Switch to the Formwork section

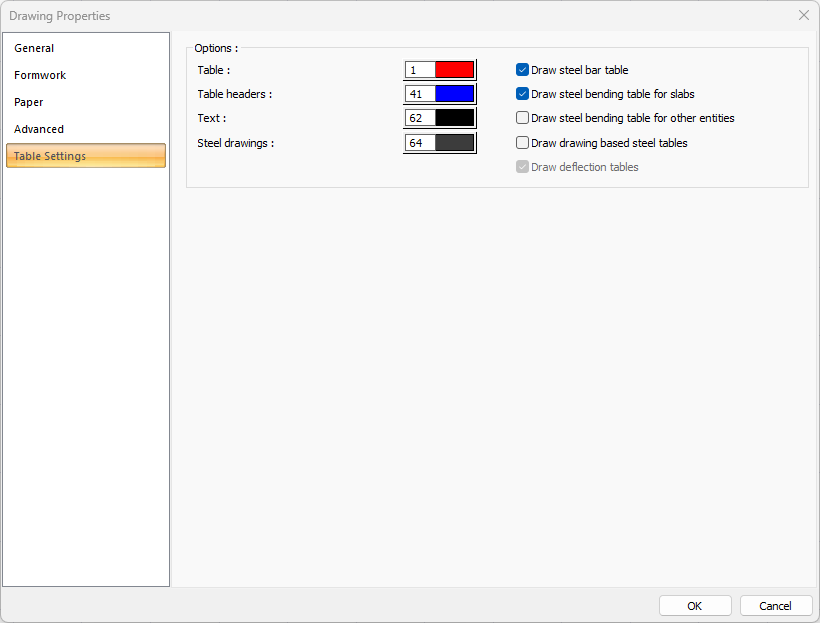(x=40, y=75)
